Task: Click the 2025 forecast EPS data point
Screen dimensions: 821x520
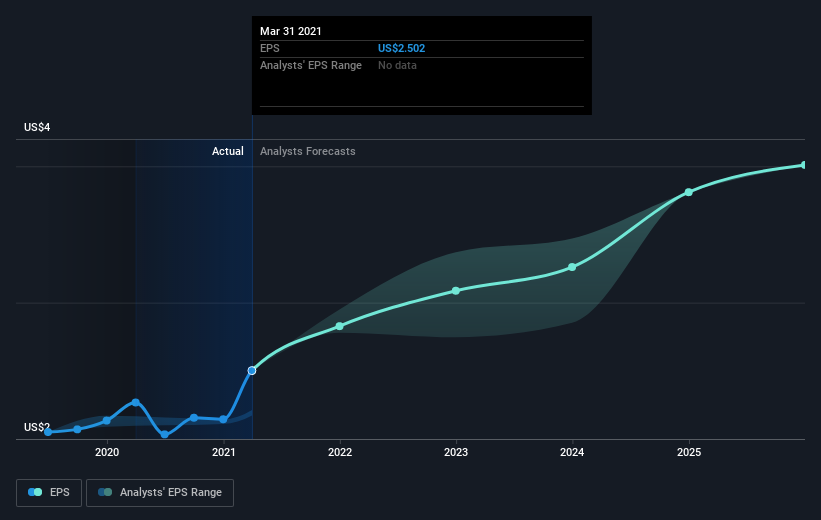Action: click(x=689, y=192)
